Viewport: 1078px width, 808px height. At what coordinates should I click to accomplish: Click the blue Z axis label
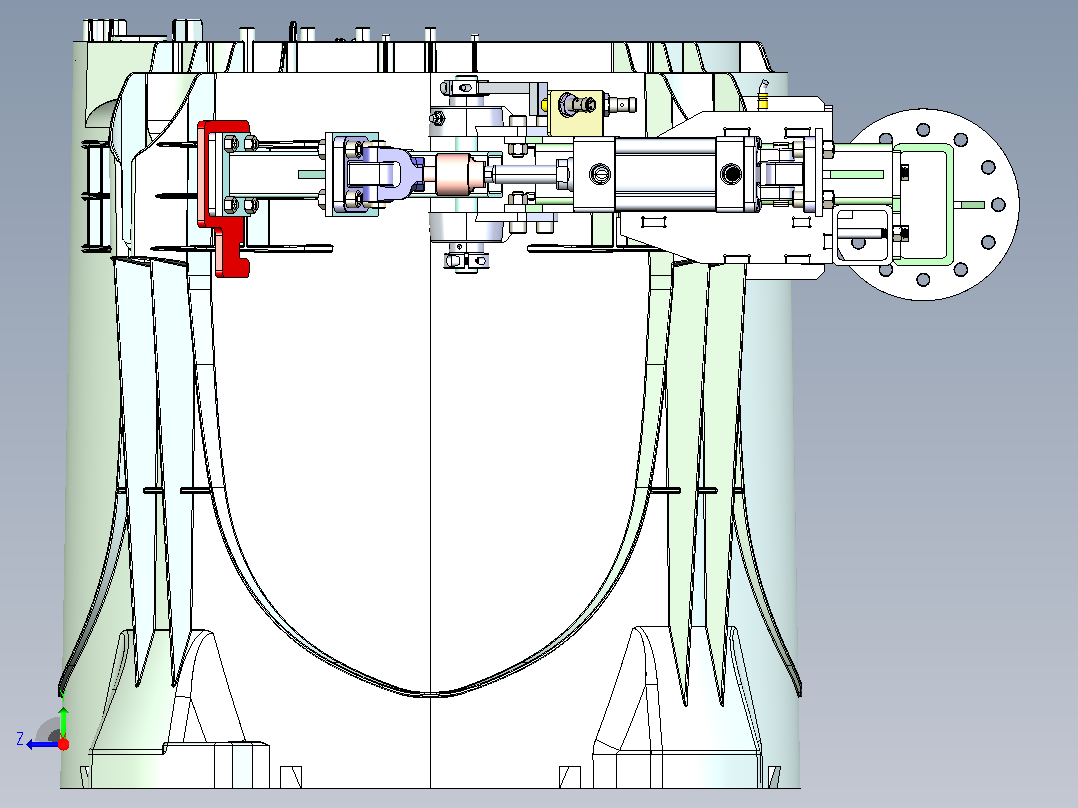point(20,739)
